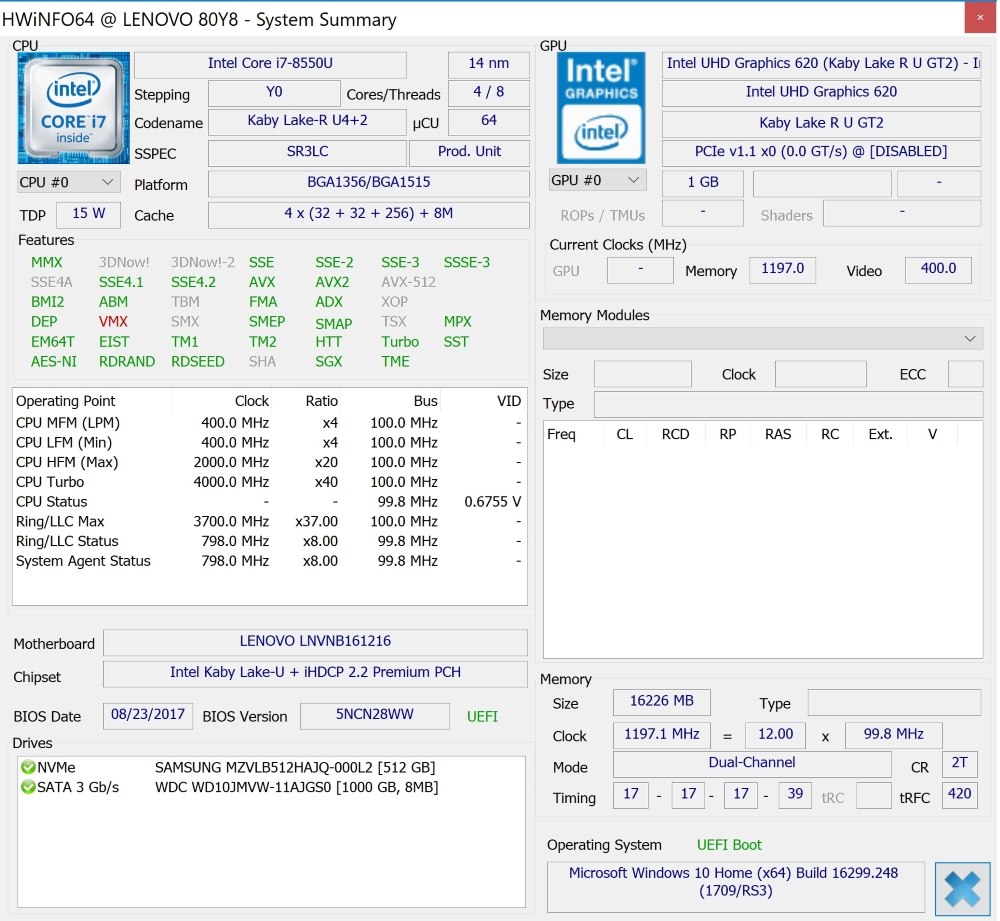Click the Memory Clock field 1197.1 MHz
1000x921 pixels.
click(661, 735)
